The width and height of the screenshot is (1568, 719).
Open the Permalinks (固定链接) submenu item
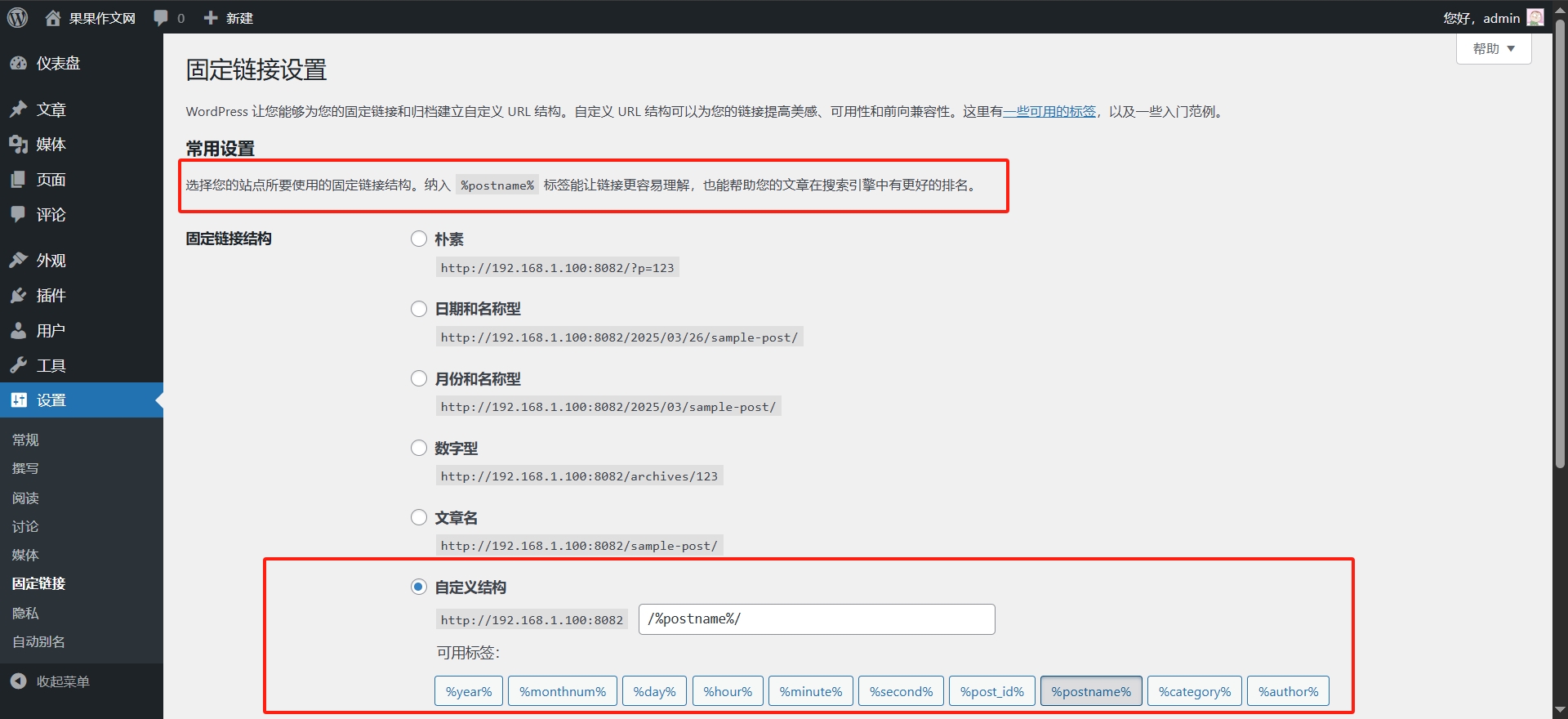38,583
